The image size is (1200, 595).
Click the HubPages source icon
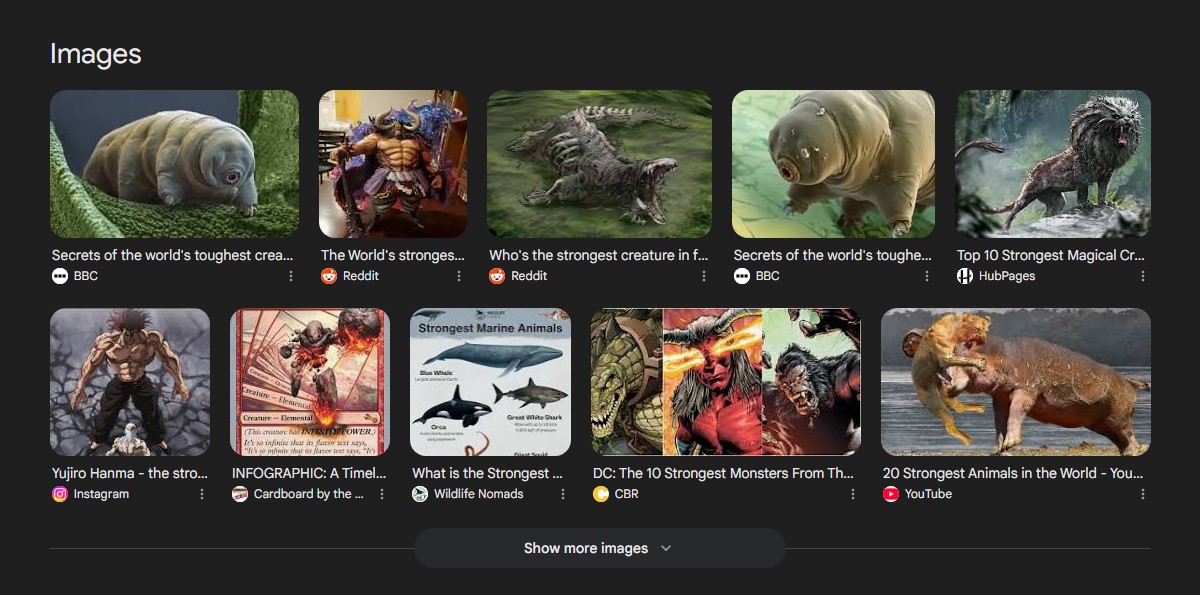pos(965,276)
